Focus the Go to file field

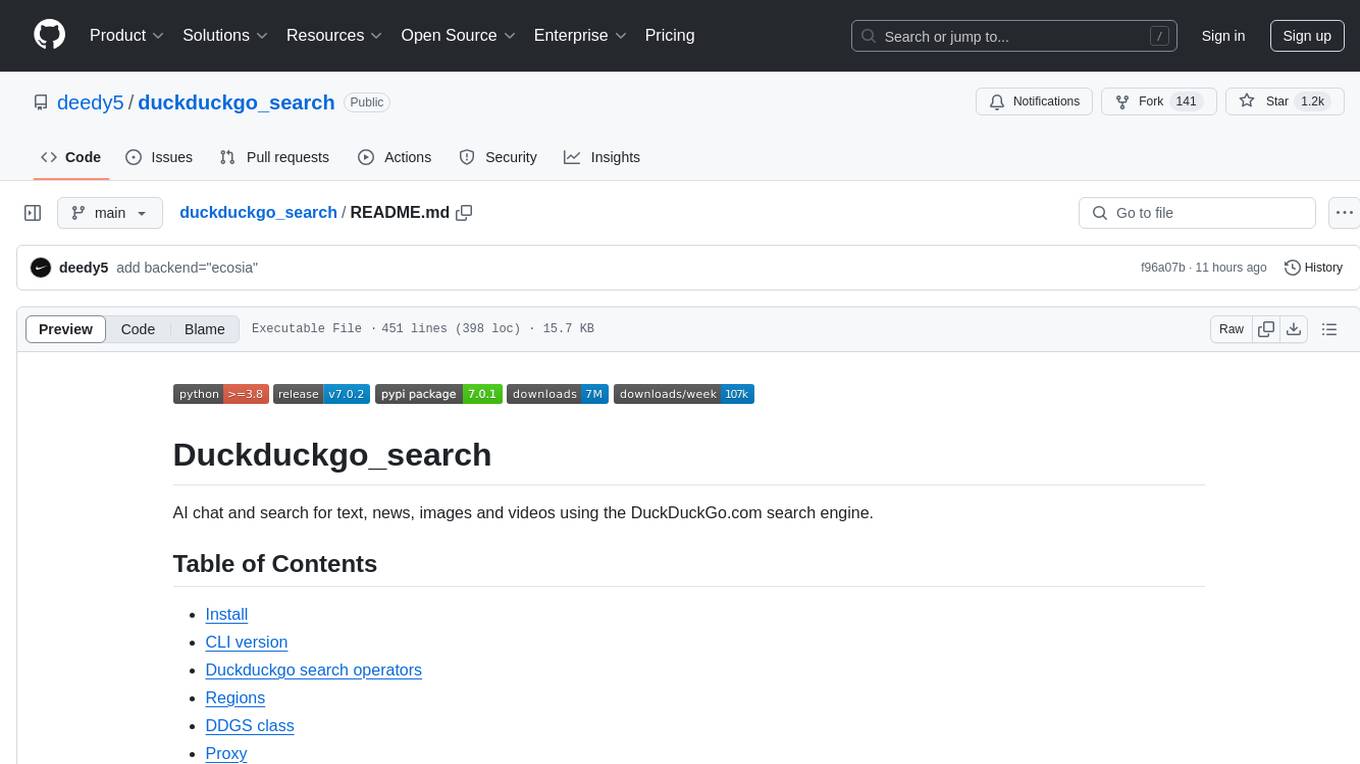click(1197, 213)
